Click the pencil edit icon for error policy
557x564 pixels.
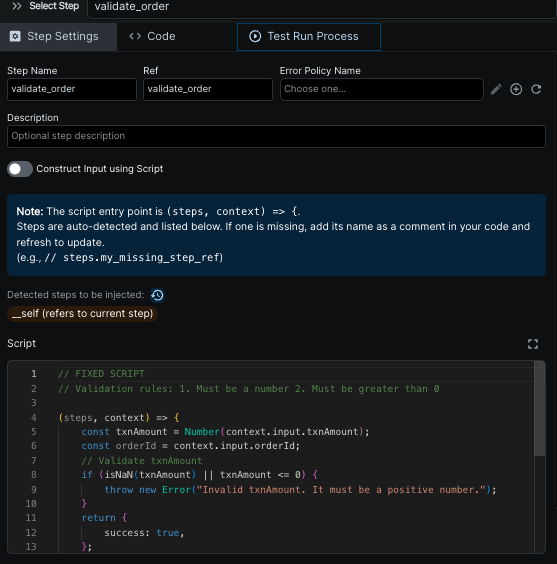coord(496,89)
